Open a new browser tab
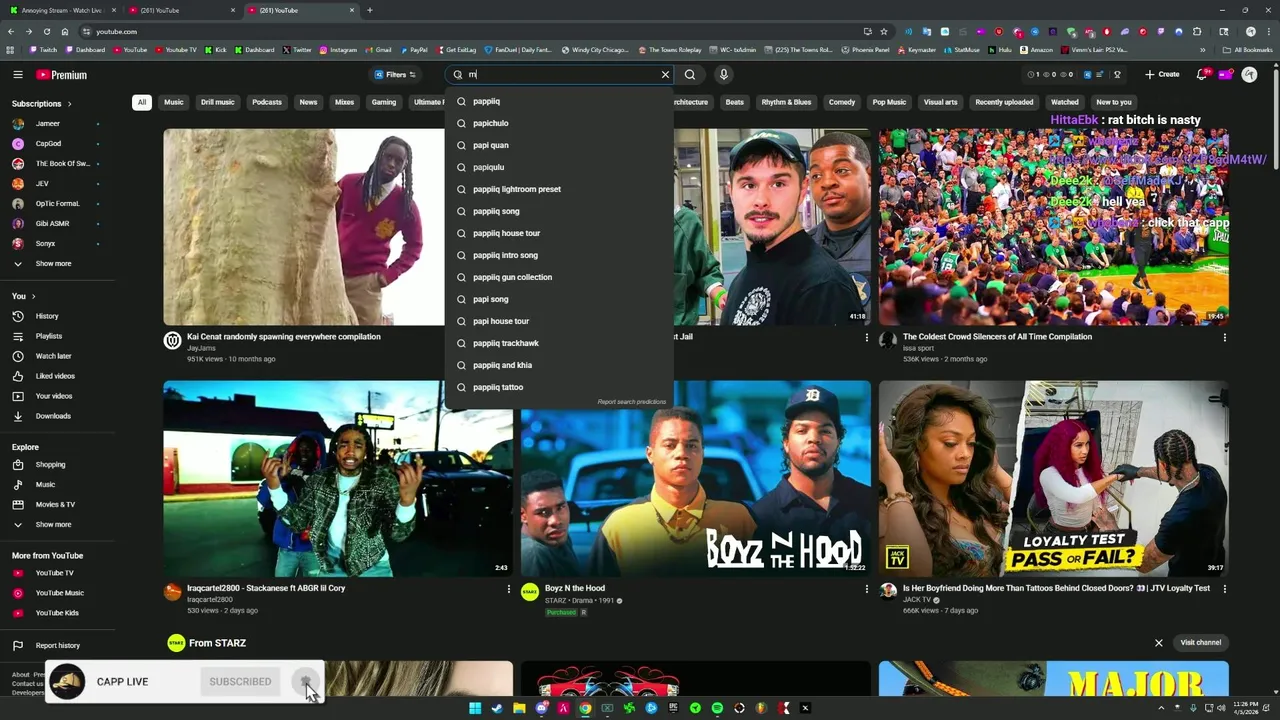 tap(370, 10)
